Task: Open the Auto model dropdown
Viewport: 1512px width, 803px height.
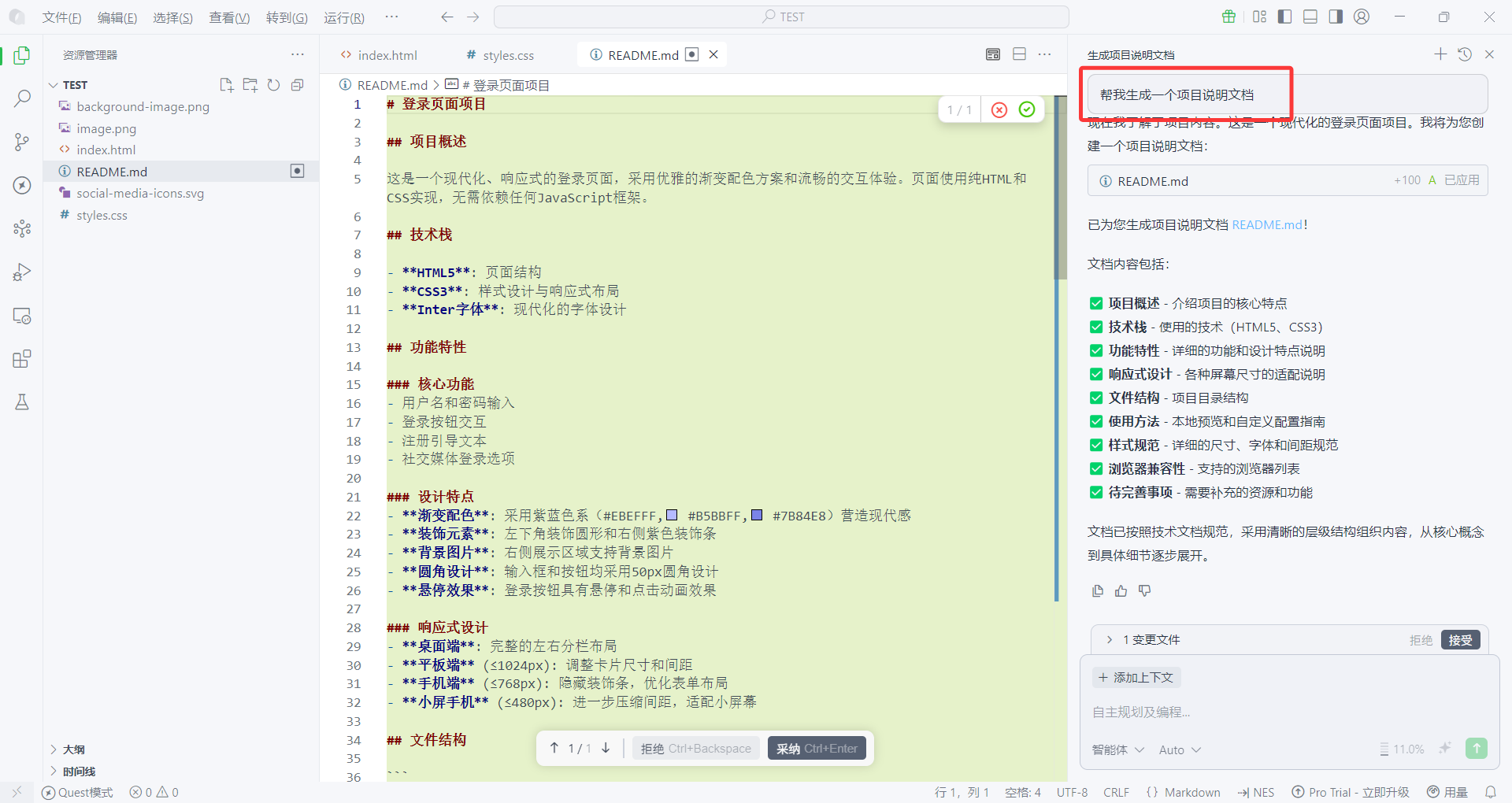Action: [x=1179, y=749]
